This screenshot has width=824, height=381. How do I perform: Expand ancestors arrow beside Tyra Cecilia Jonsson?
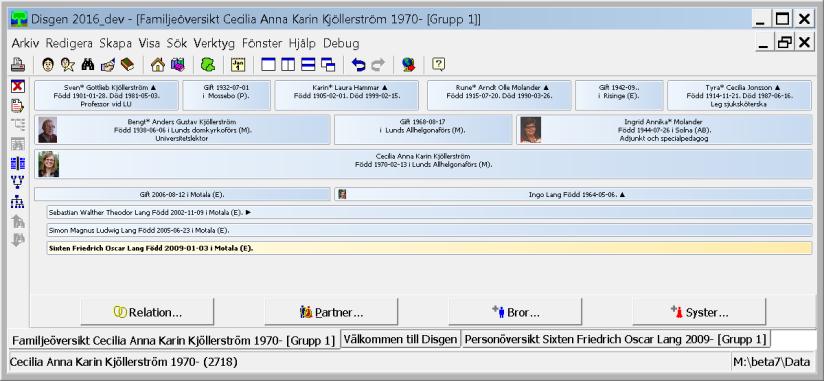pyautogui.click(x=777, y=88)
